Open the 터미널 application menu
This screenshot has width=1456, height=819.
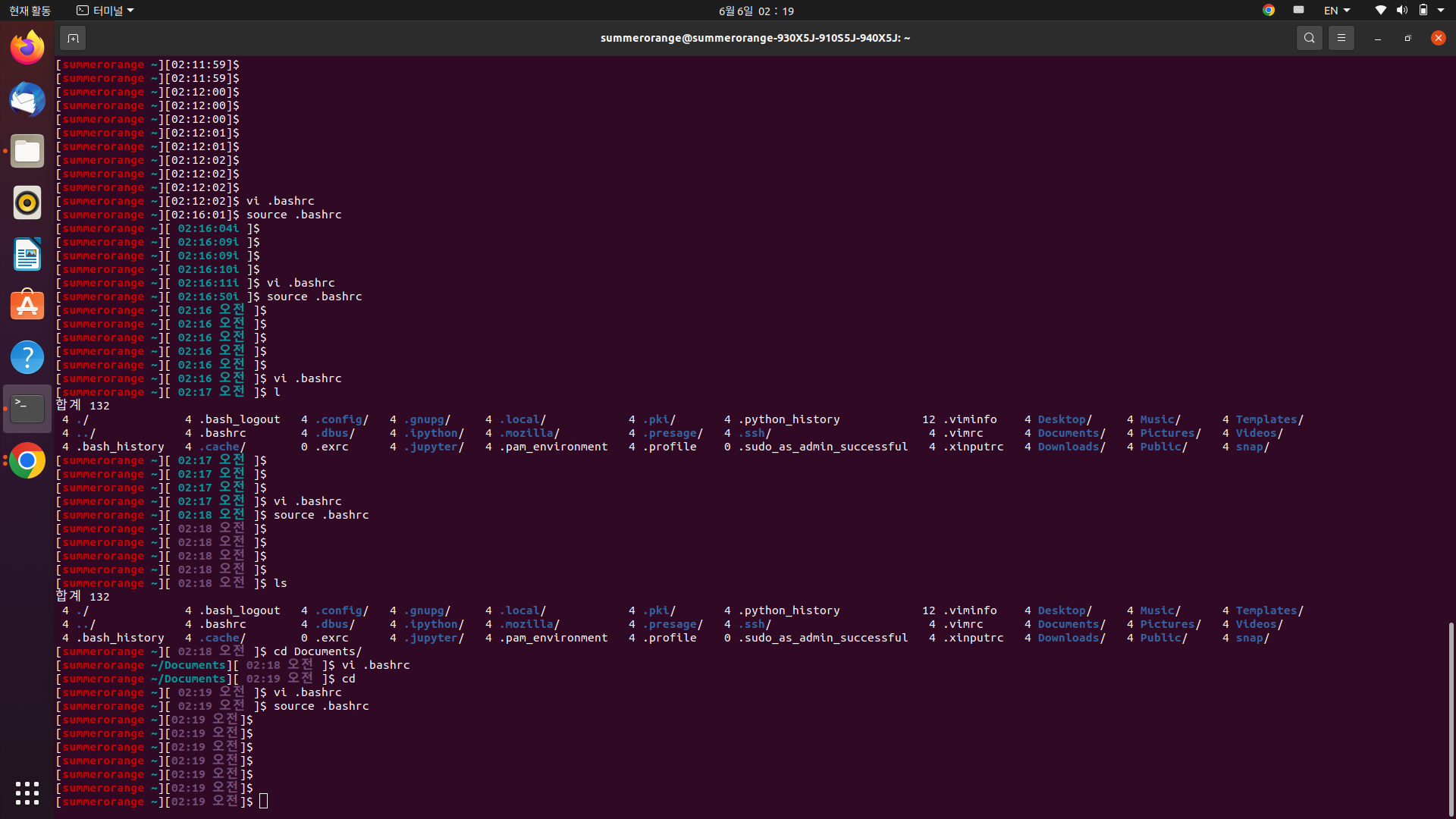coord(104,10)
